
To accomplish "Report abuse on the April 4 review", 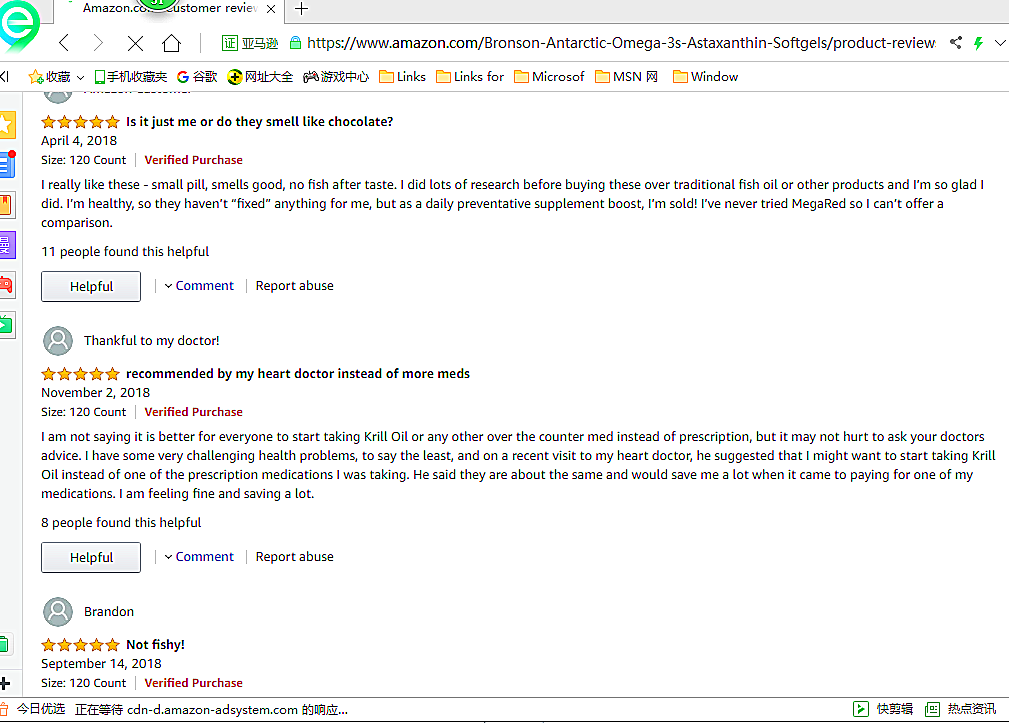I will coord(294,286).
